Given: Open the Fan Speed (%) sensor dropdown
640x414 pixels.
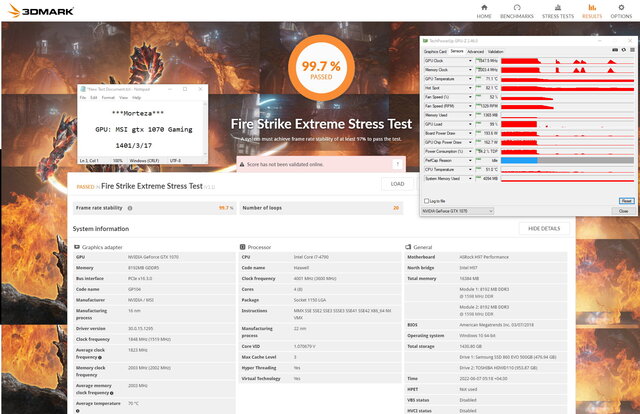Looking at the screenshot, I should [470, 97].
